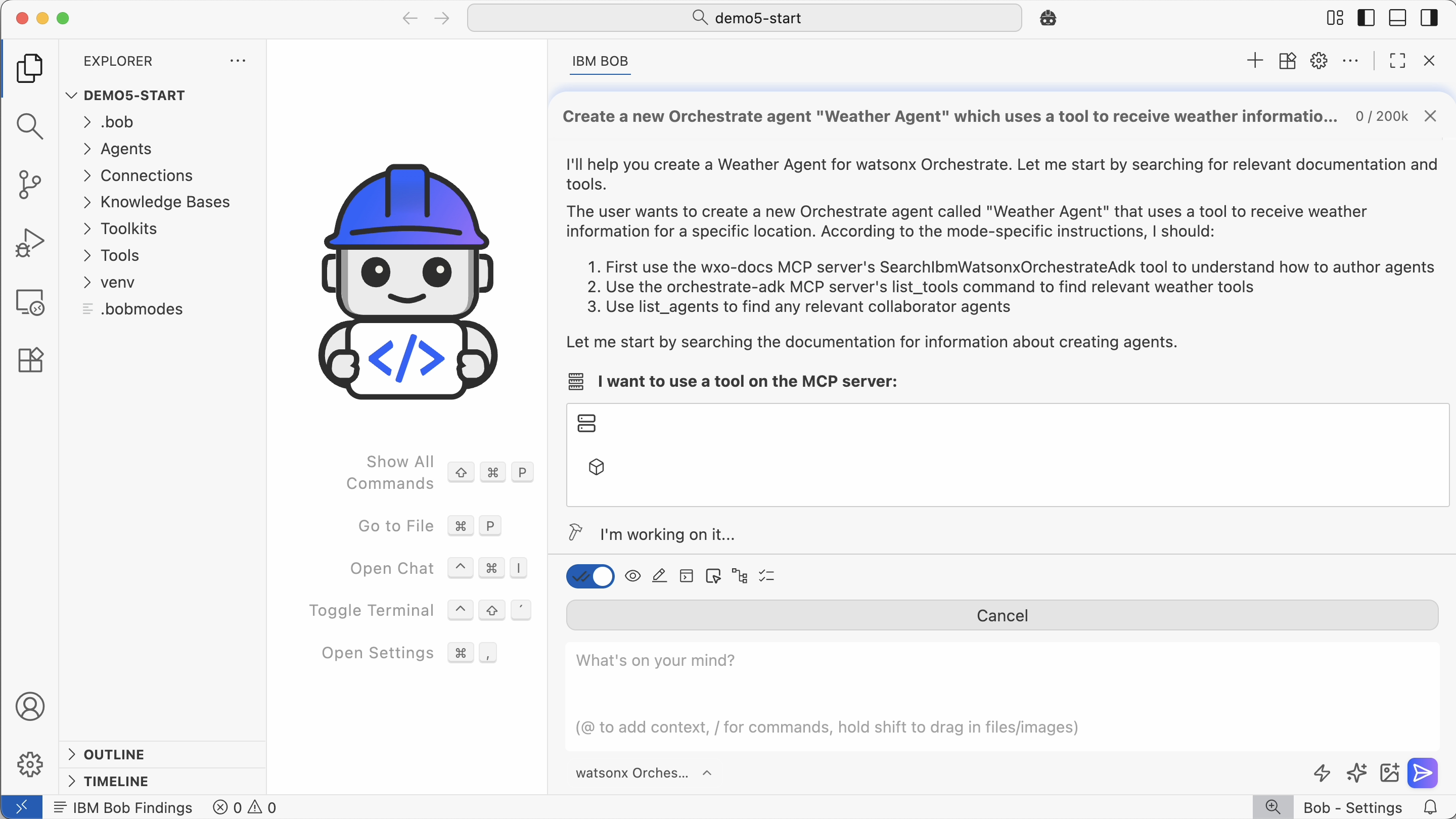1456x819 pixels.
Task: Open the Source Control view
Action: [29, 184]
